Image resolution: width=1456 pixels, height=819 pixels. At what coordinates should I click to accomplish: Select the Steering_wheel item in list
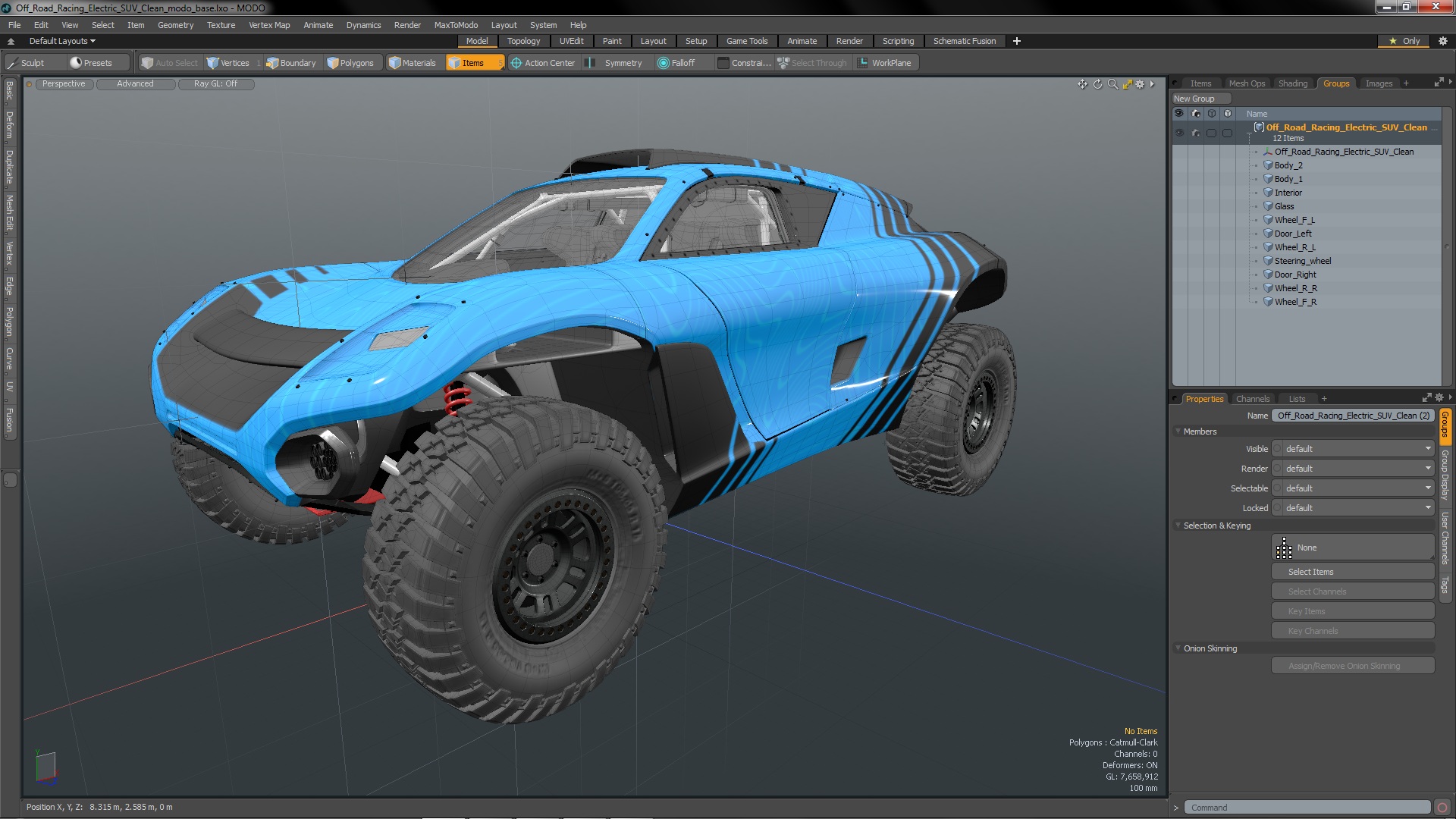click(1302, 261)
